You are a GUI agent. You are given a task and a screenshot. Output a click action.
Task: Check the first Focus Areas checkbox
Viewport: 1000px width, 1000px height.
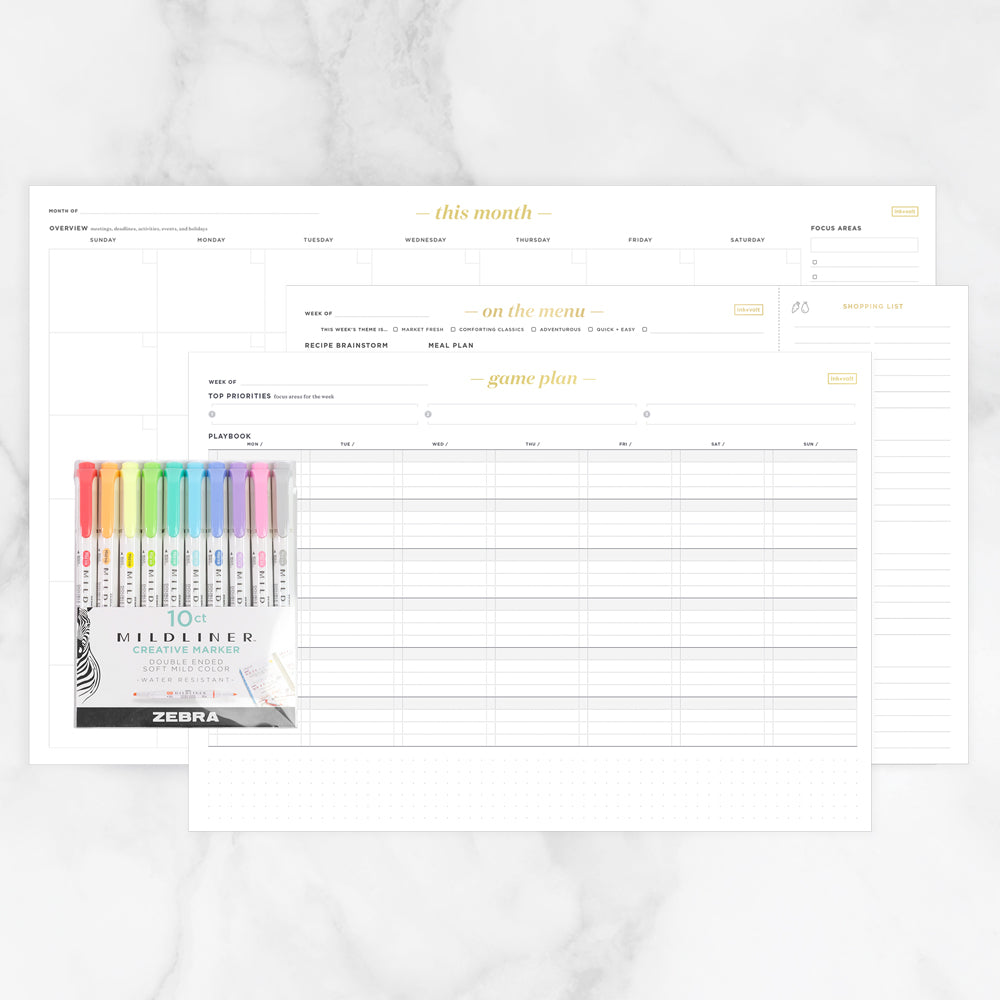[x=816, y=263]
